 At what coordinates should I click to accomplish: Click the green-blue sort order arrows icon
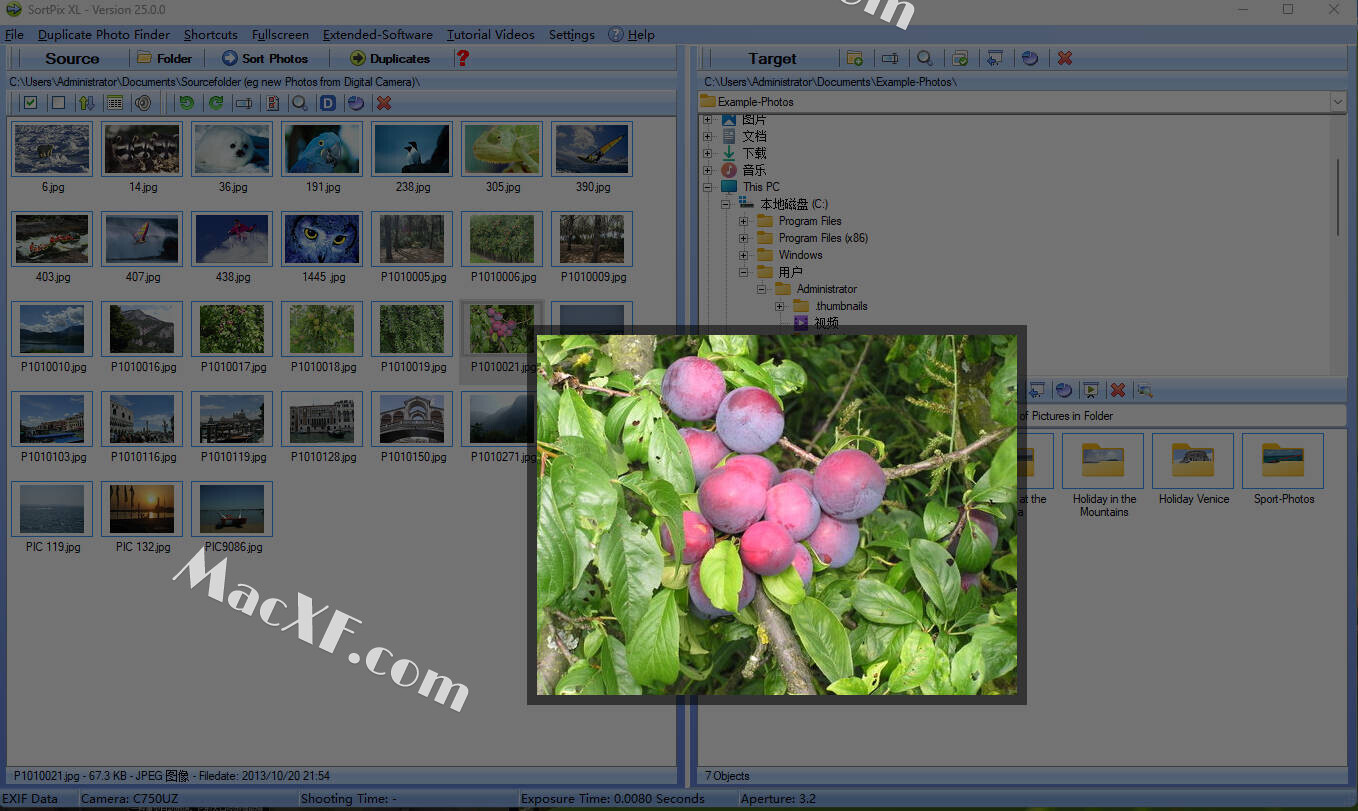tap(87, 103)
